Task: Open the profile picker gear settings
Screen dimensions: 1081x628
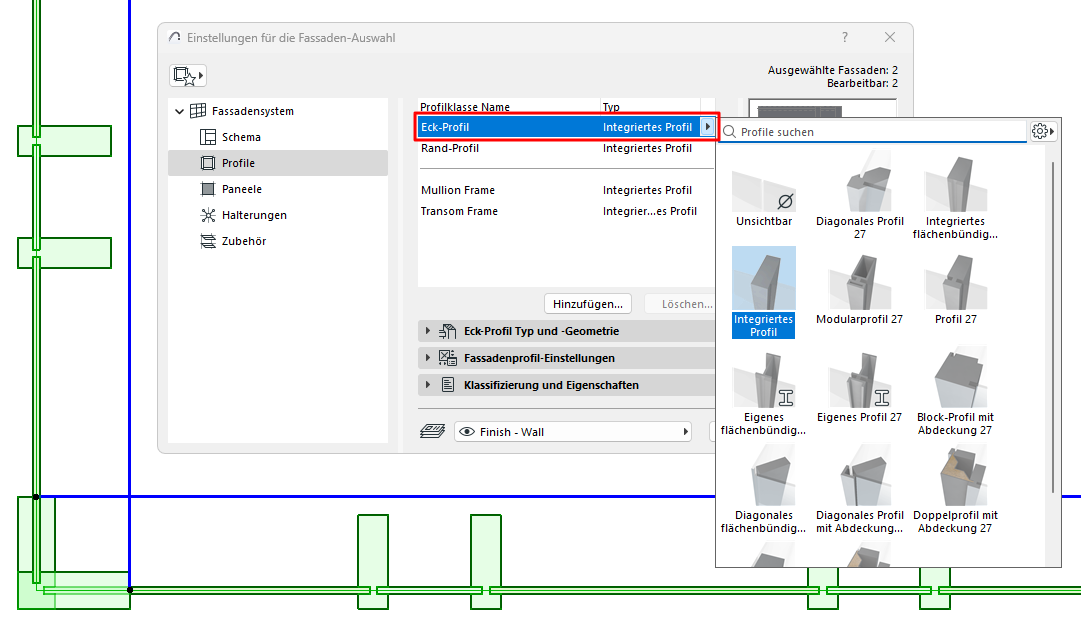Action: tap(1043, 131)
